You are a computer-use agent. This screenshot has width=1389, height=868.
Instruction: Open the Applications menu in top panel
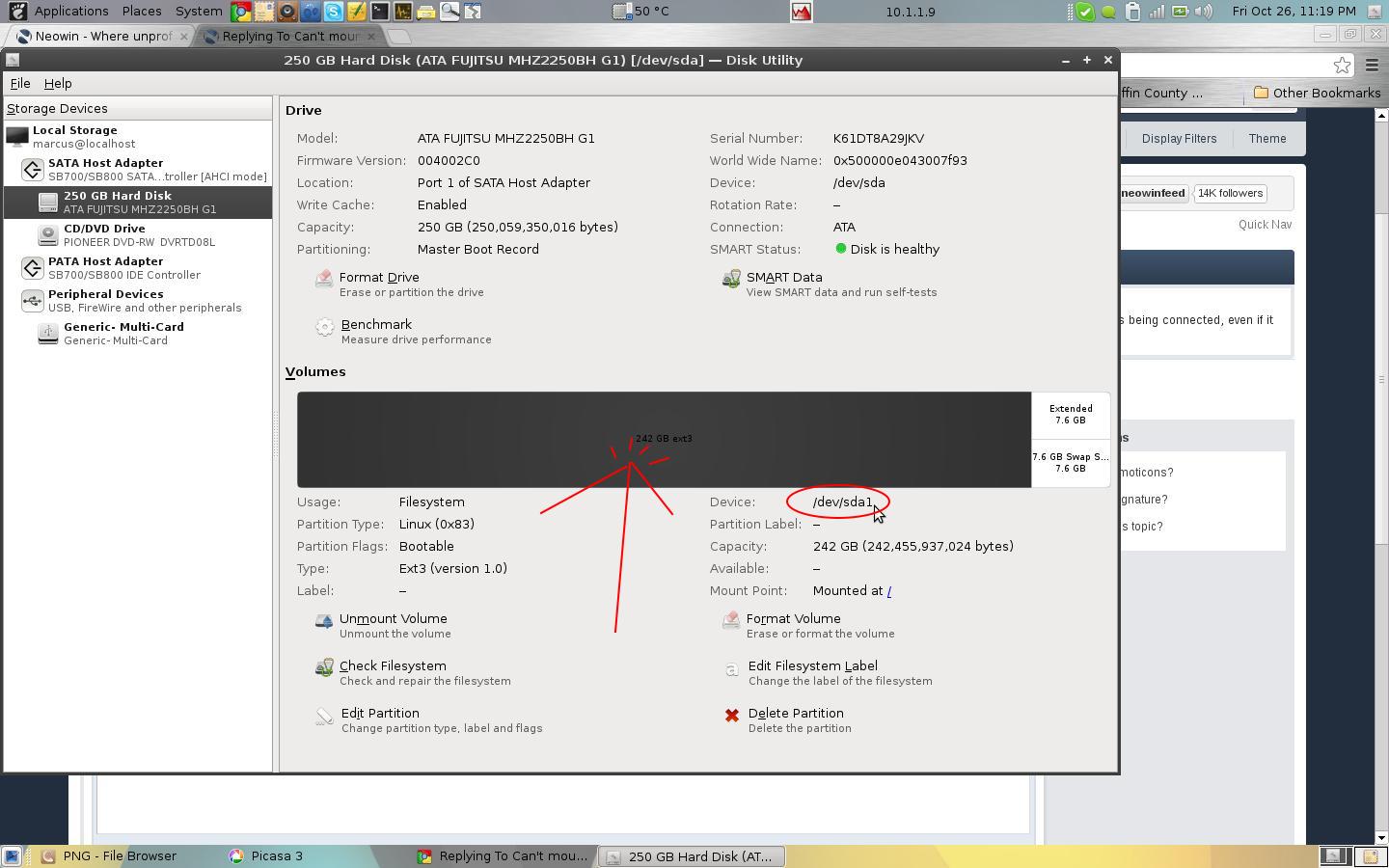71,12
